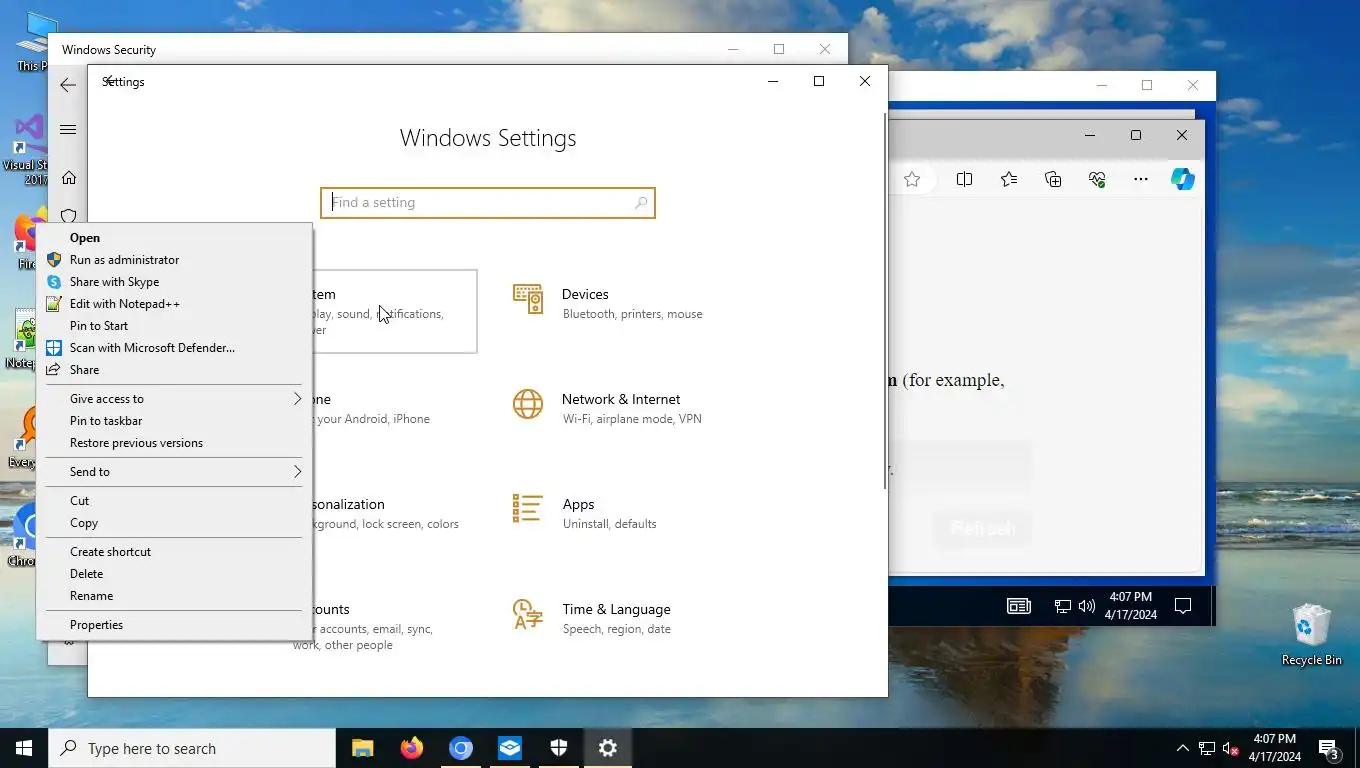Choose Share with Skype

[x=174, y=282]
